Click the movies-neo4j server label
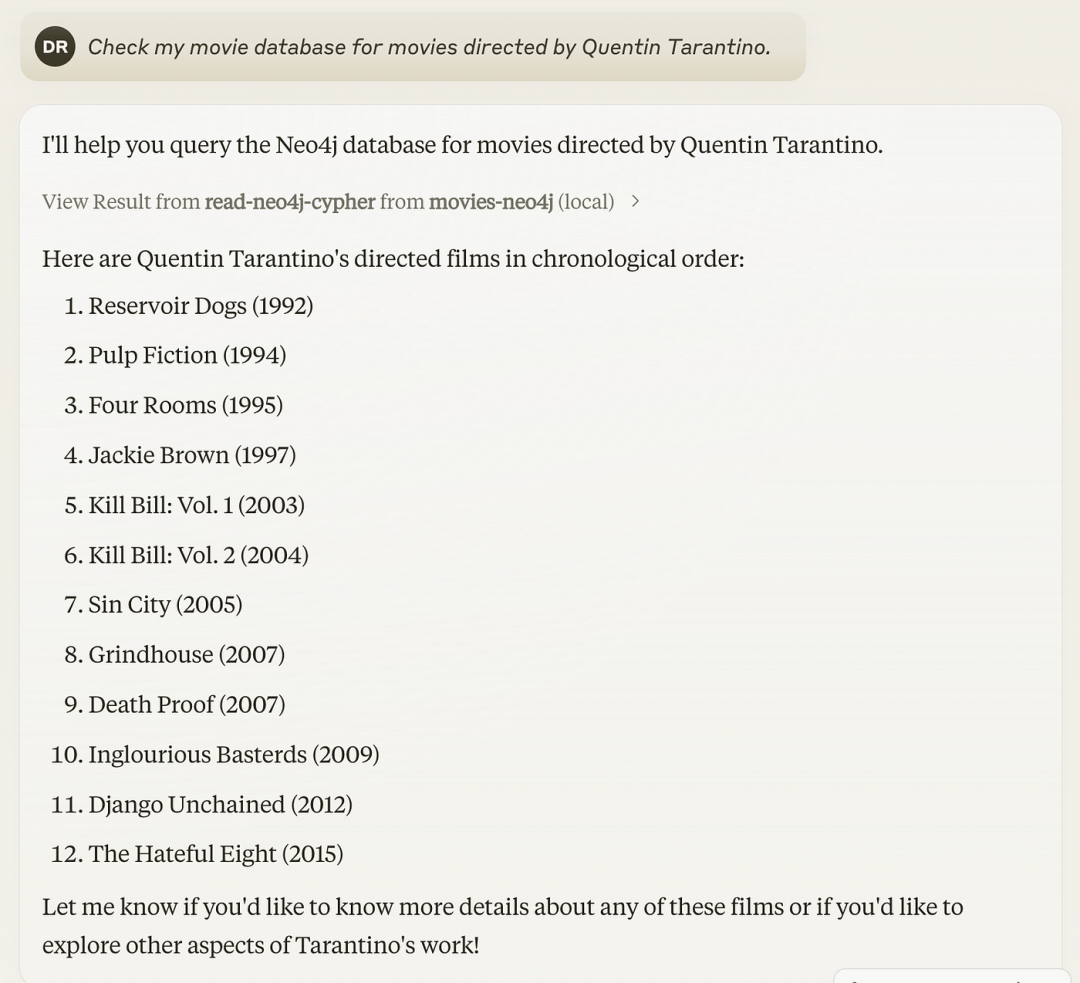1080x983 pixels. (491, 202)
